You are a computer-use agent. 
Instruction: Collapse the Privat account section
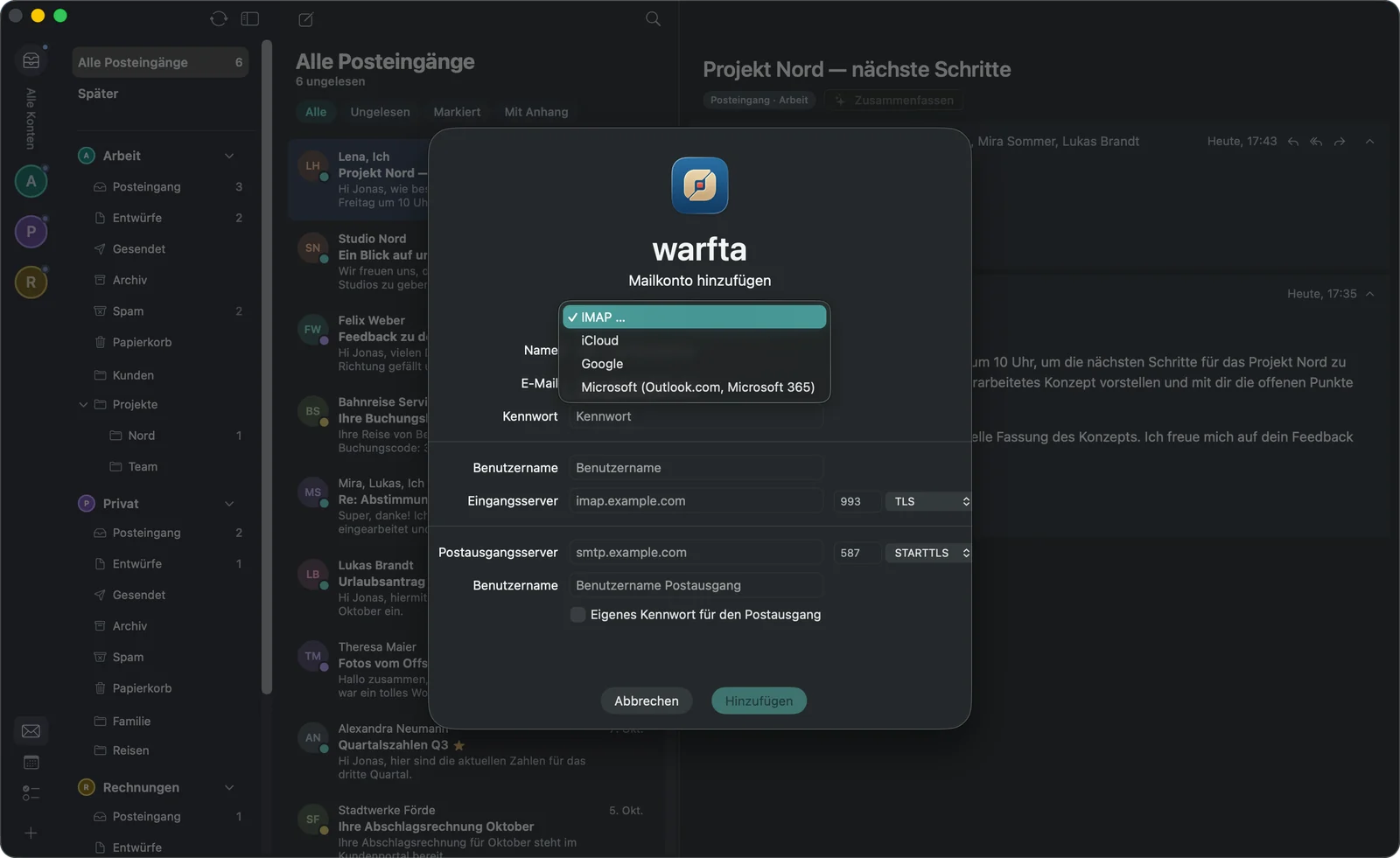(229, 504)
